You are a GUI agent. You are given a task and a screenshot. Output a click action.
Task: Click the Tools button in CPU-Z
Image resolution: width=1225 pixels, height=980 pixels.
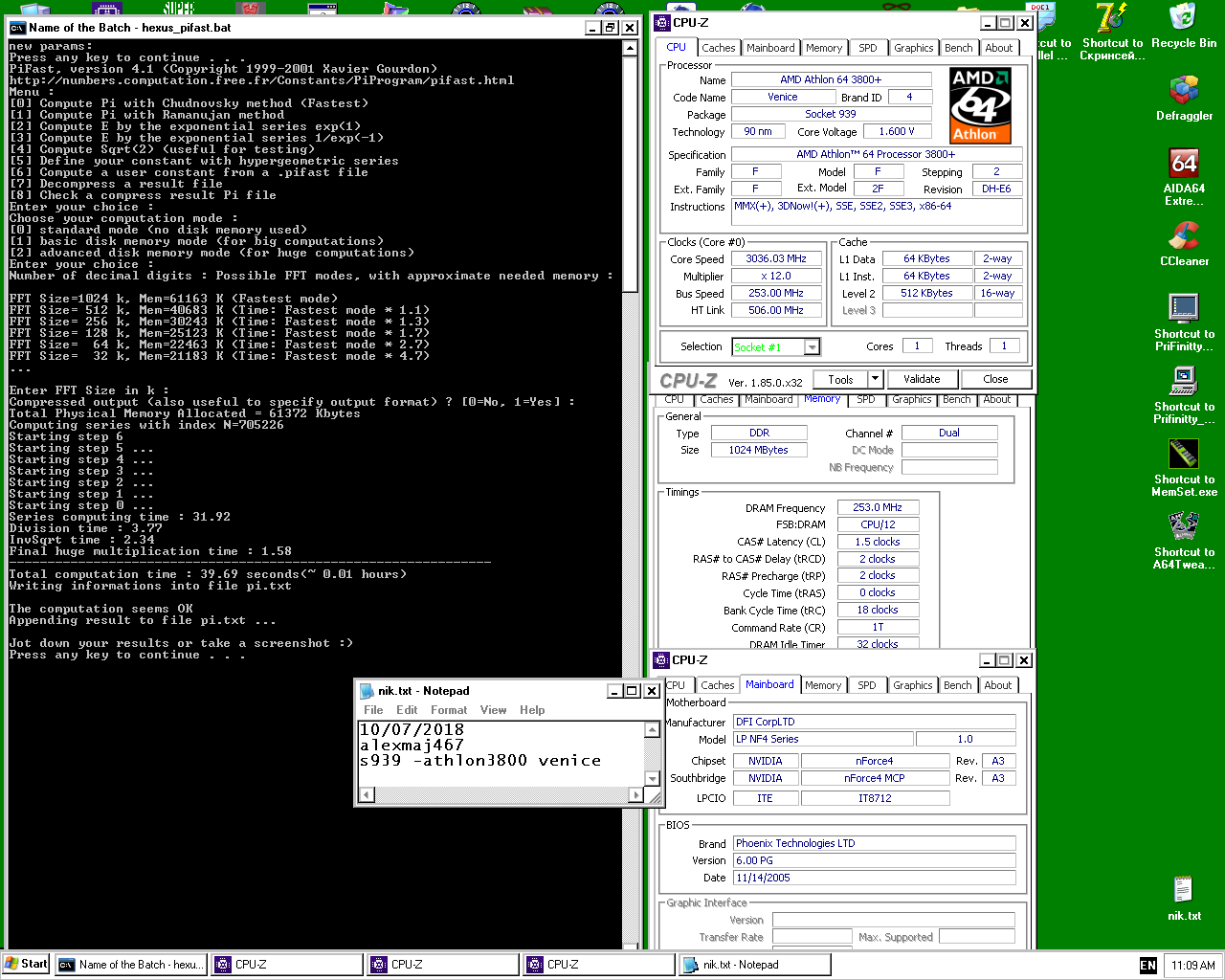[840, 379]
